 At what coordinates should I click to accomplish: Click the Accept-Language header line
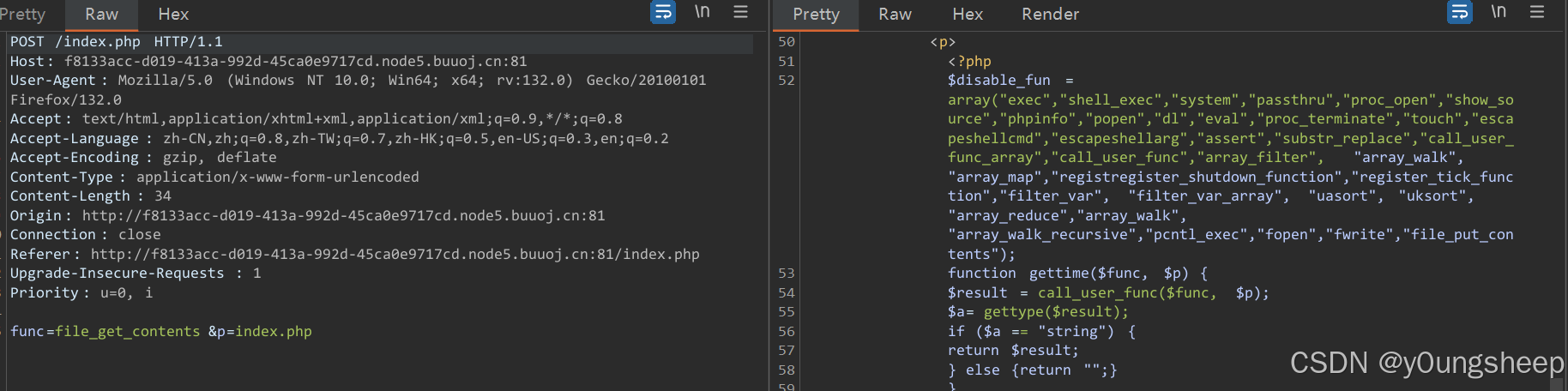point(339,138)
